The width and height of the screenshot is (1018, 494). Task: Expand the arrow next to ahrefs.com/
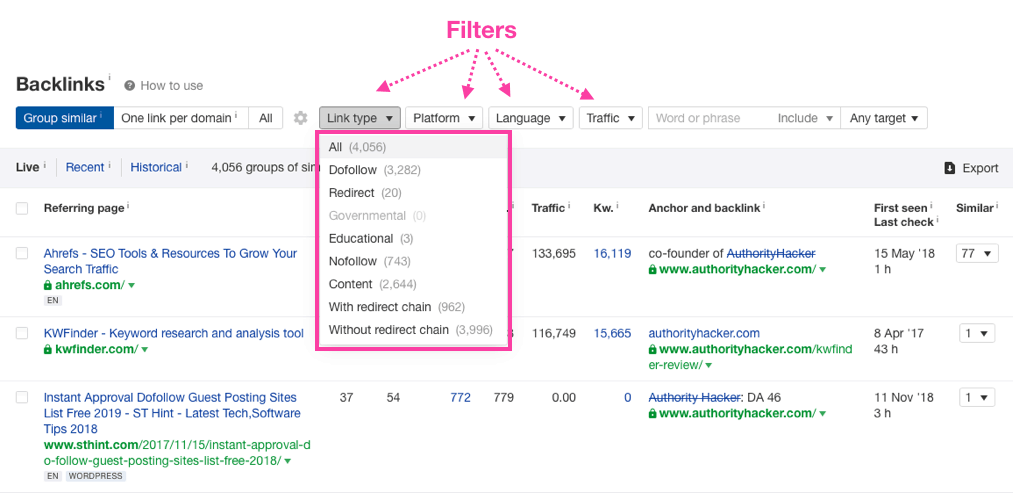tap(132, 286)
